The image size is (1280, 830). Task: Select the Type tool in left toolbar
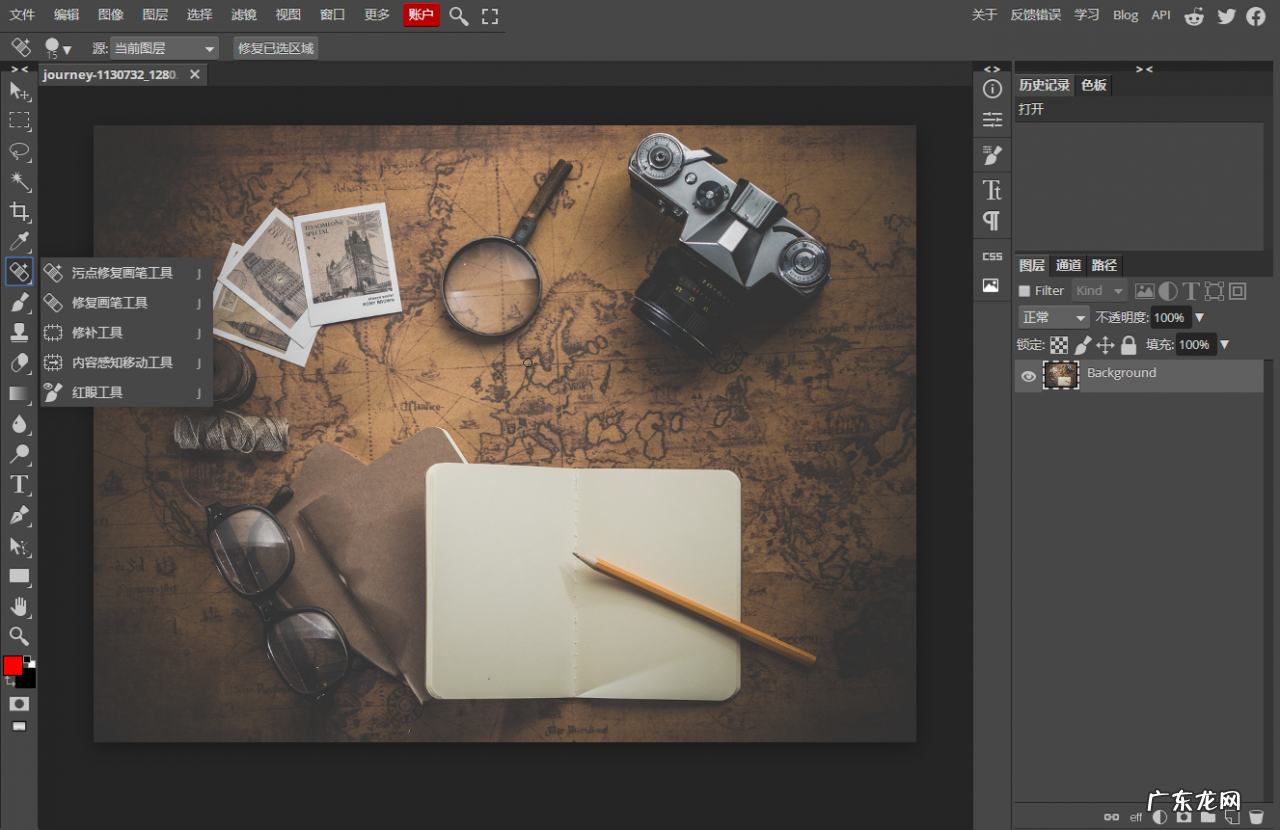click(19, 485)
